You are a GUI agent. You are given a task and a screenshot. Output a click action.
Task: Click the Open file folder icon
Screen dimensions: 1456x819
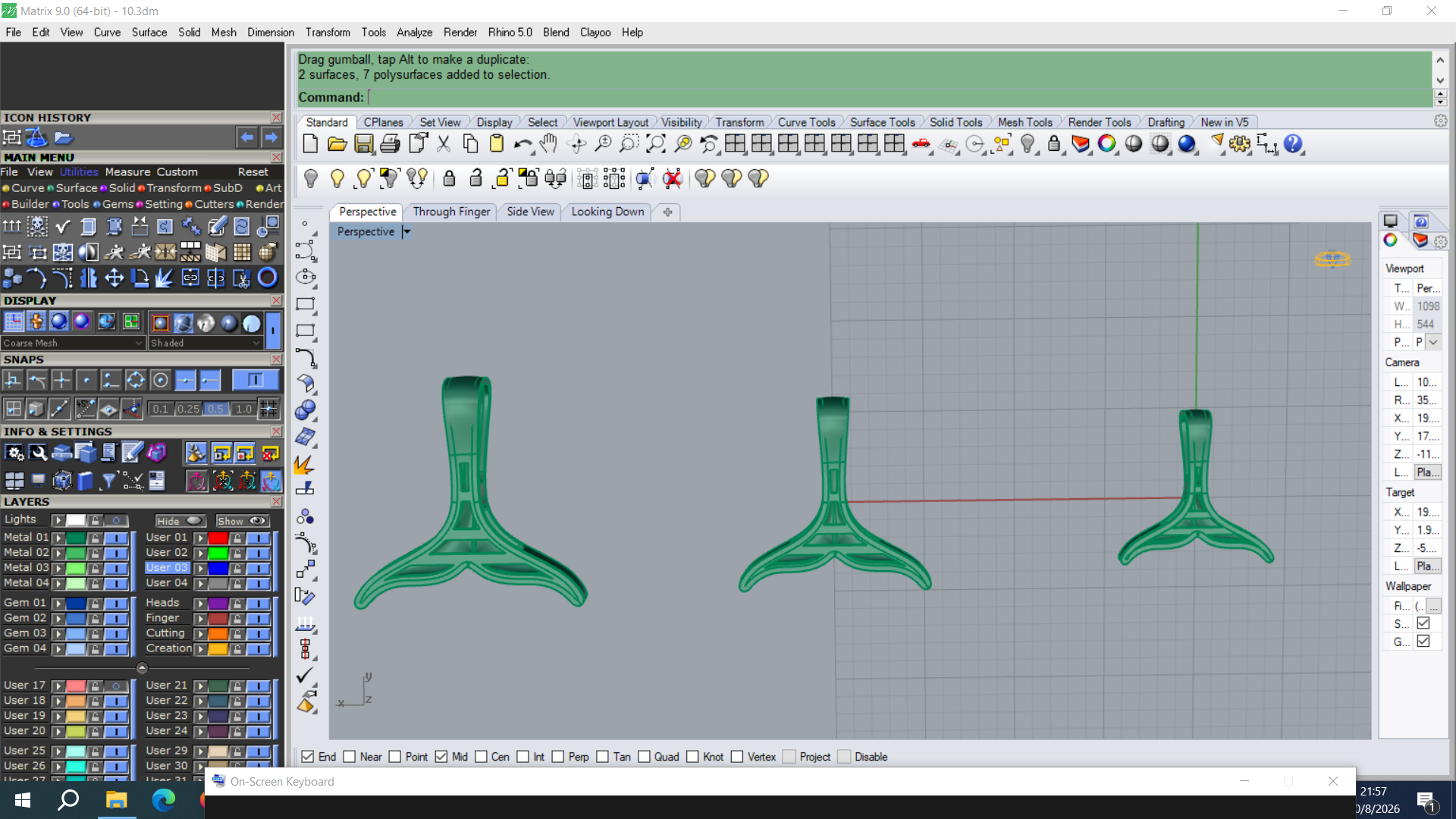coord(337,144)
